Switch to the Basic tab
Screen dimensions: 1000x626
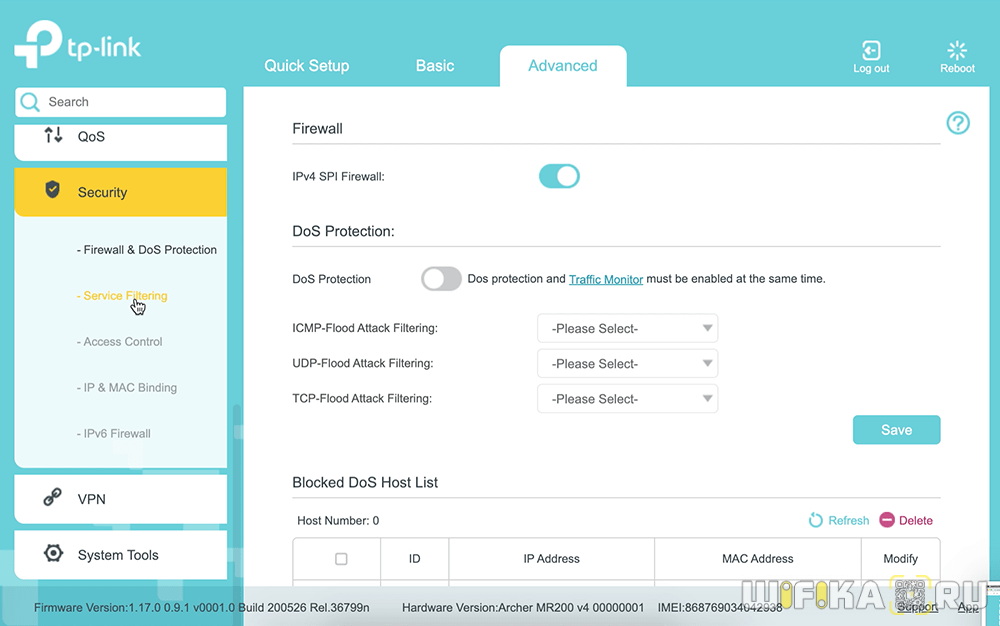point(435,66)
